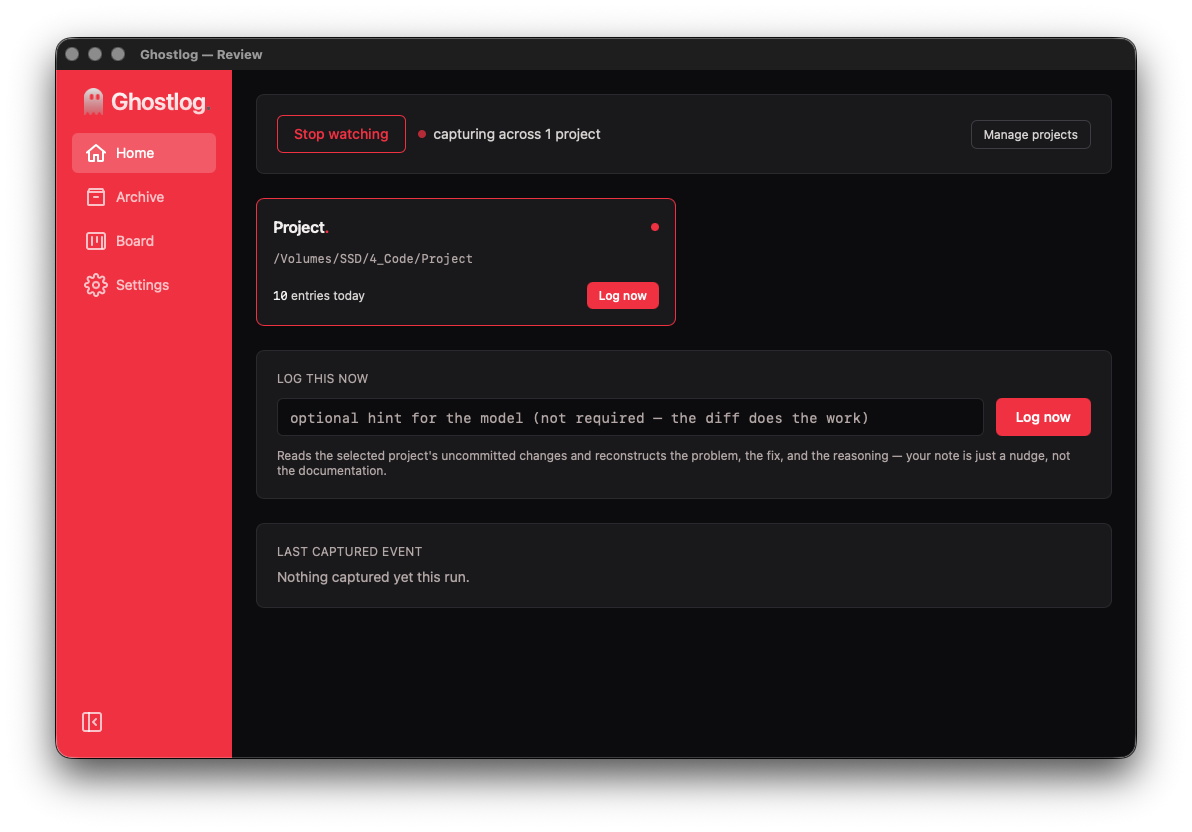Click the LOG THIS NOW heading

pyautogui.click(x=322, y=379)
